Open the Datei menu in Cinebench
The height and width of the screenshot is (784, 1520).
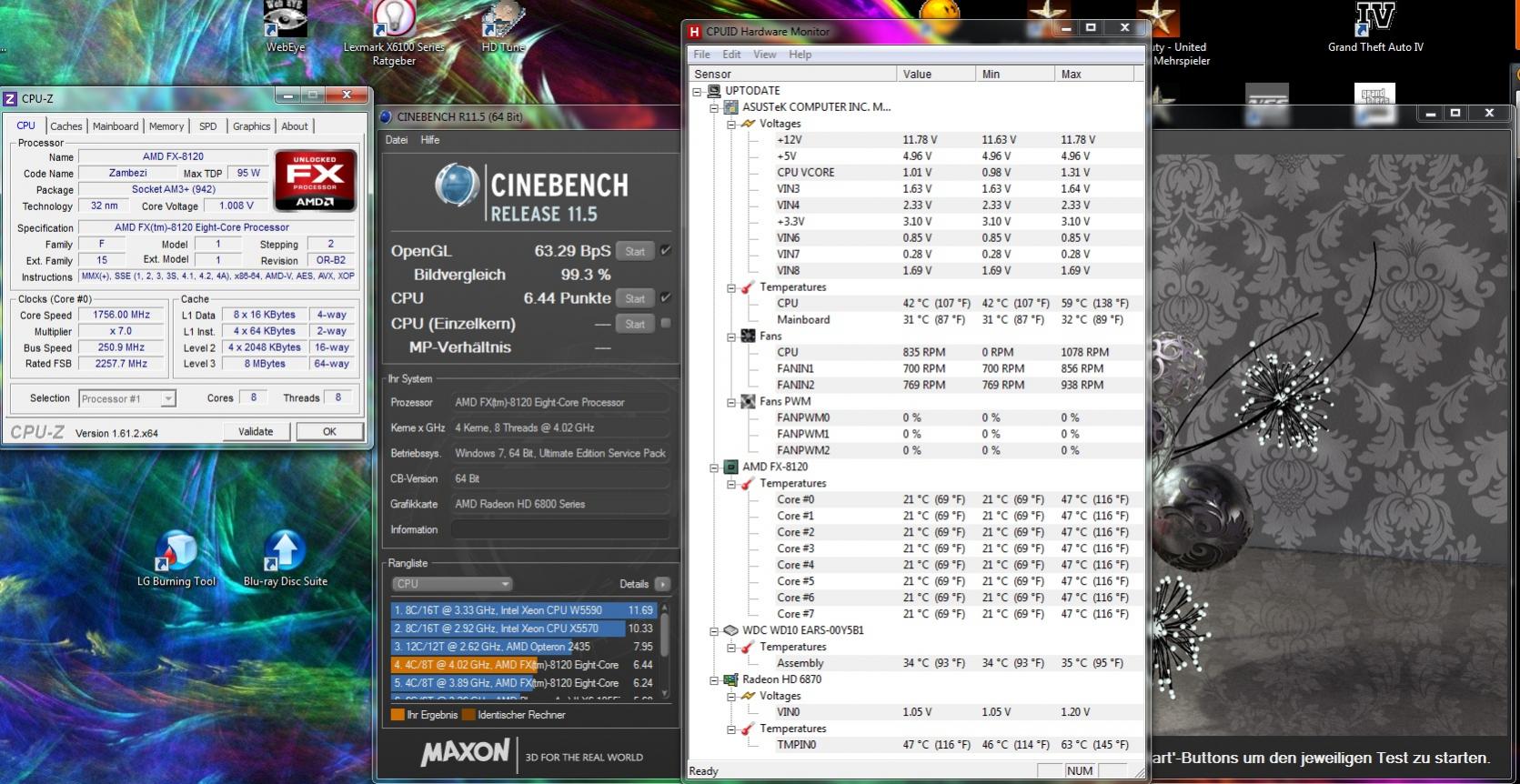click(397, 140)
